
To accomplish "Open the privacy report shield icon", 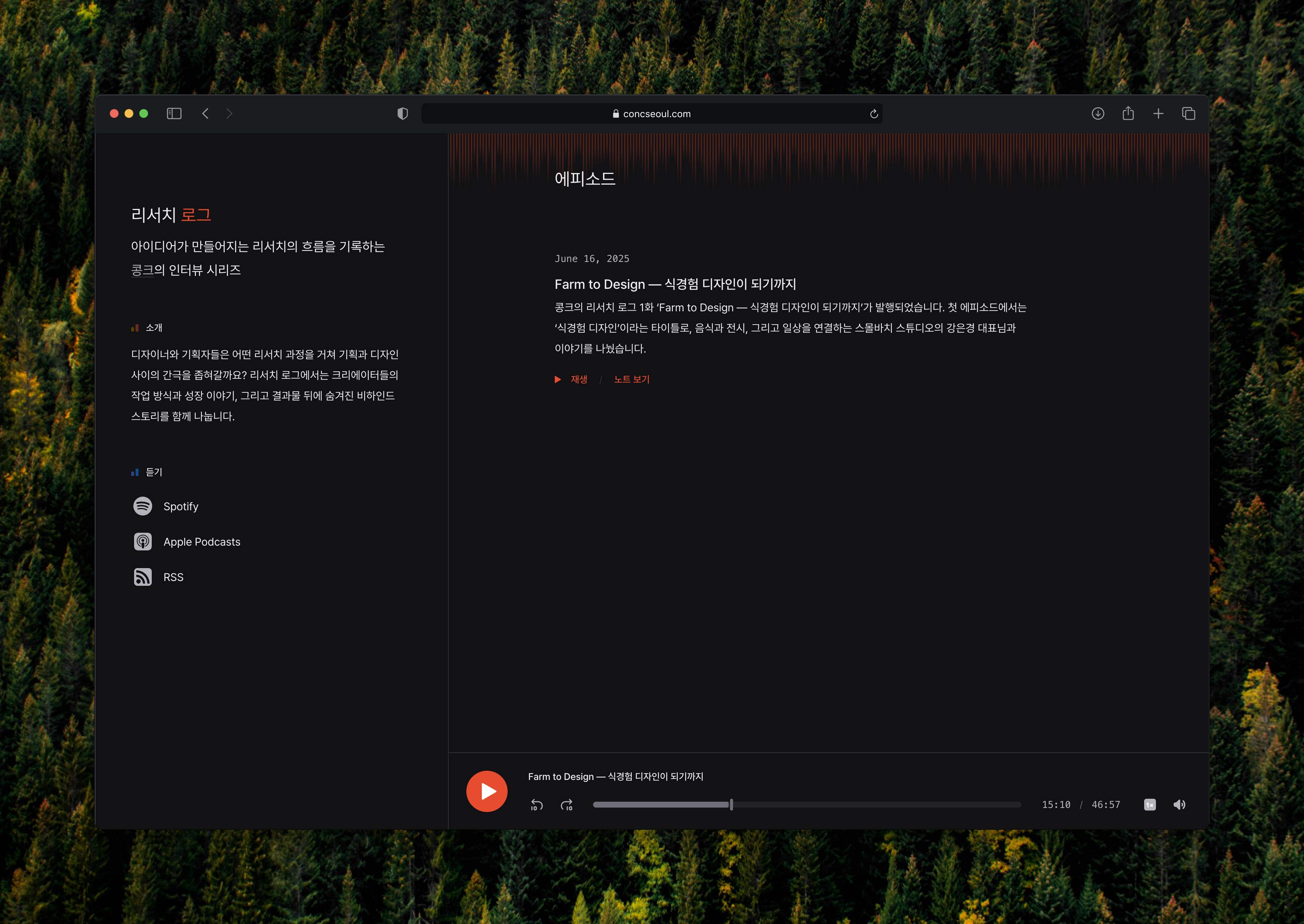I will [x=402, y=114].
